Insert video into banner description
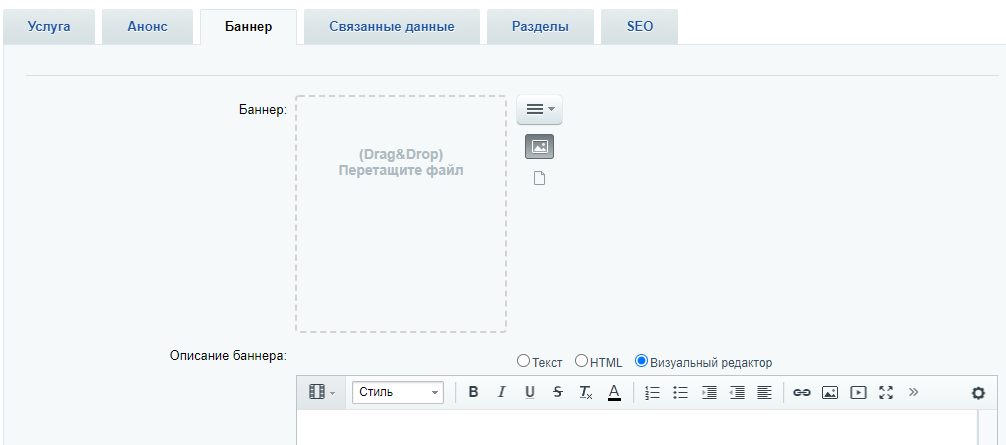Screen dimensions: 1006x445 point(858,392)
